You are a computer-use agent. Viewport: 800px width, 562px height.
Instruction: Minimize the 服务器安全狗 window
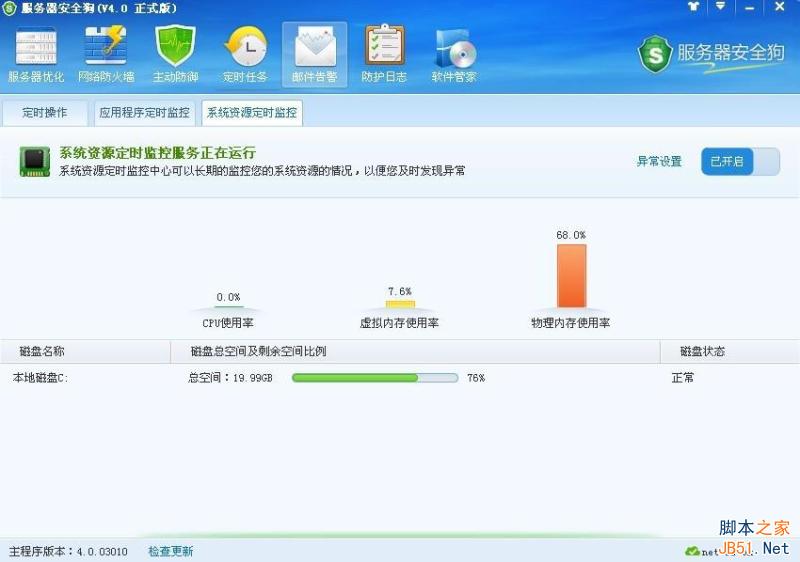[749, 8]
